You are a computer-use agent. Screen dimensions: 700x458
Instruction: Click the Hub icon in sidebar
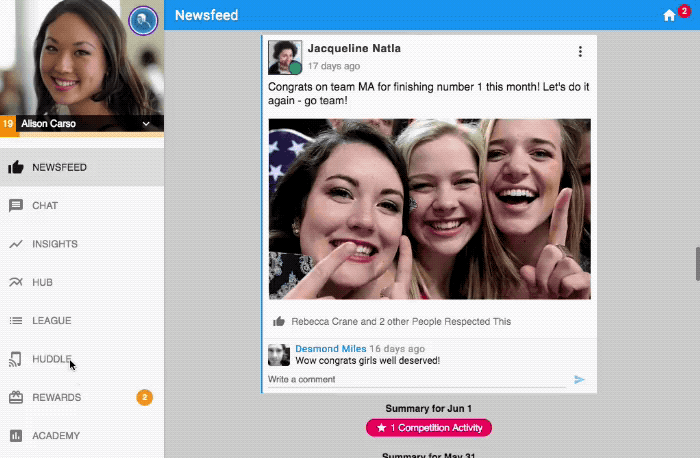point(16,282)
